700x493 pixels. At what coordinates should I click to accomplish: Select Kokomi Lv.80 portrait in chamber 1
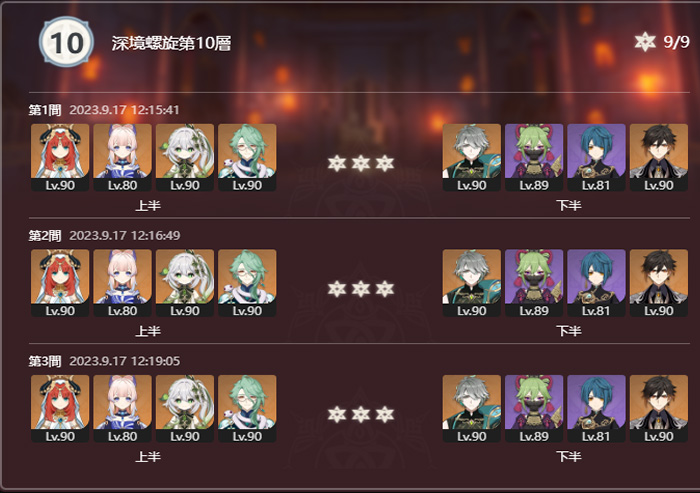(x=122, y=158)
